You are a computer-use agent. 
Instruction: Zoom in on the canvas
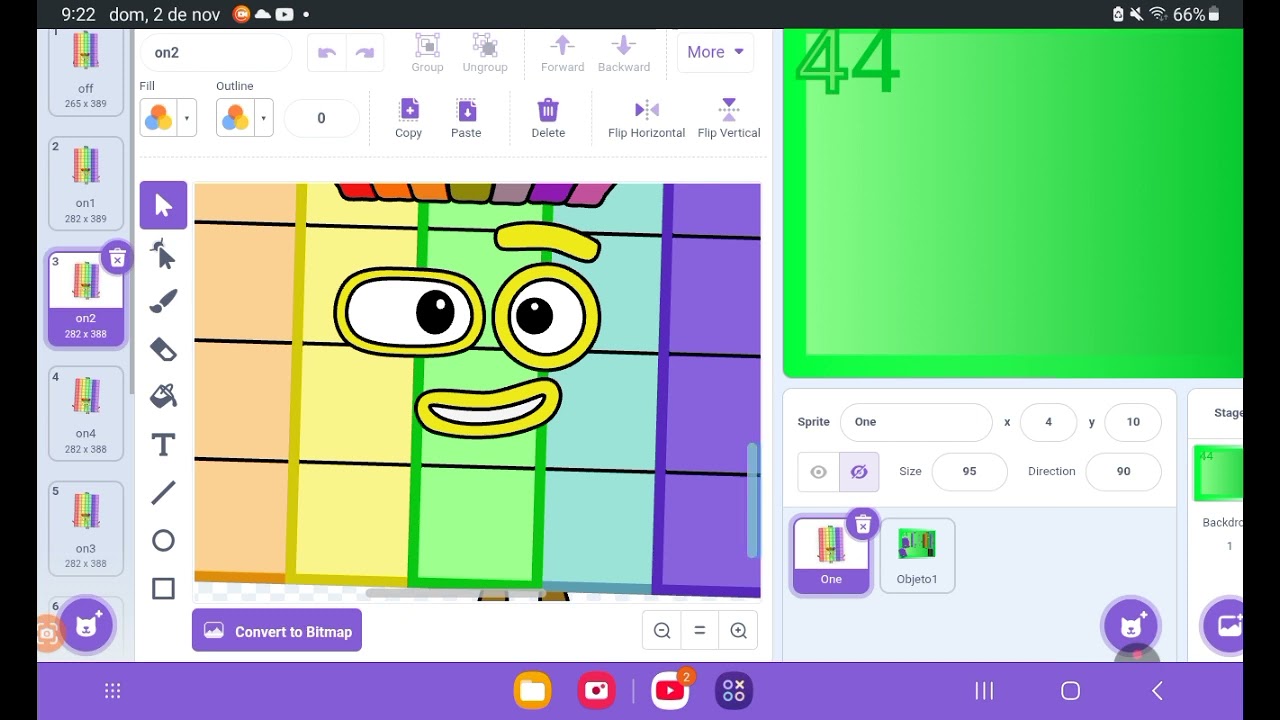click(738, 631)
